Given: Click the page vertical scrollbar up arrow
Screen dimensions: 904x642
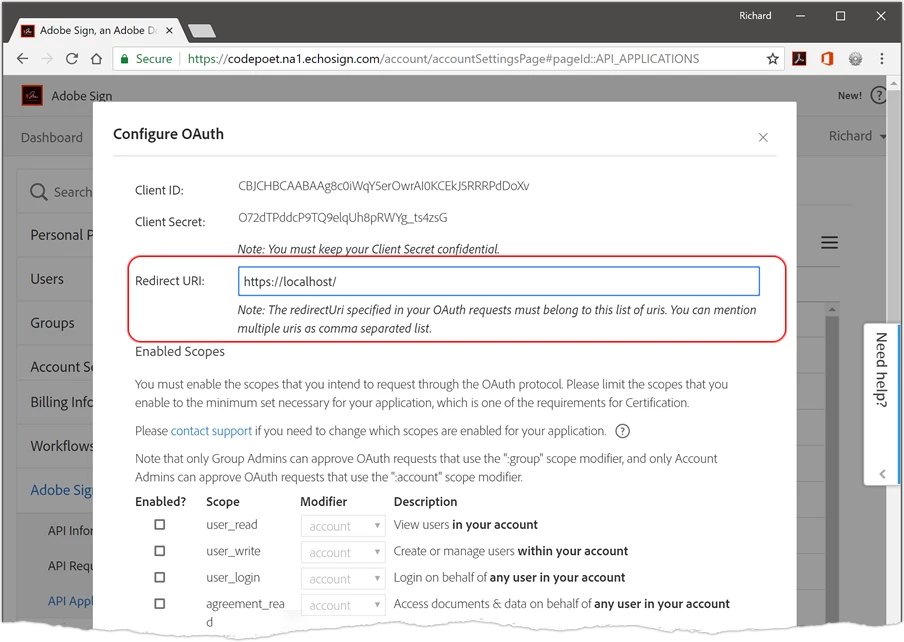Looking at the screenshot, I should (x=894, y=83).
